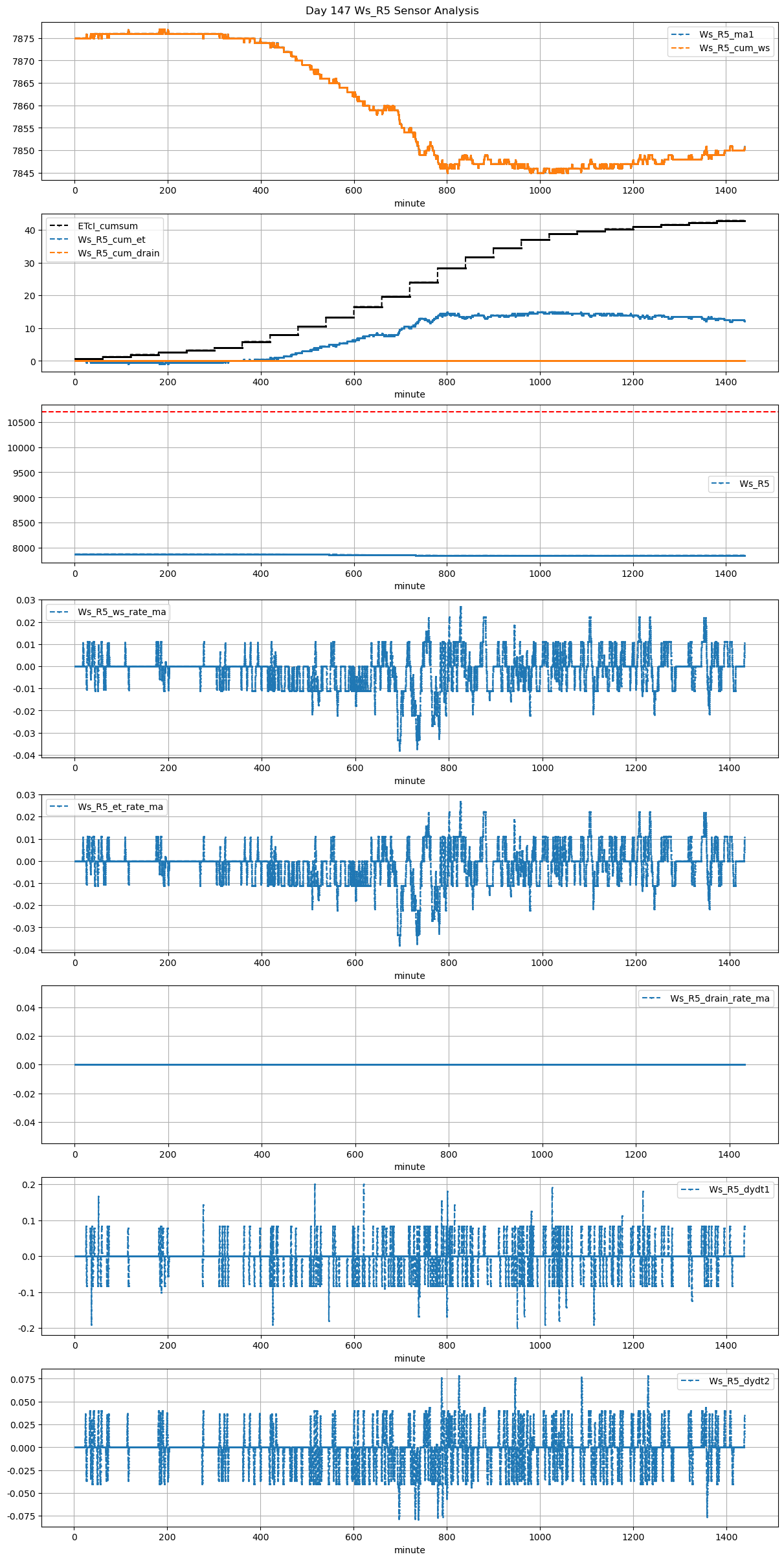Click the "minute" label under the bottom plot
Viewport: 784px width, 1561px height.
click(409, 1550)
